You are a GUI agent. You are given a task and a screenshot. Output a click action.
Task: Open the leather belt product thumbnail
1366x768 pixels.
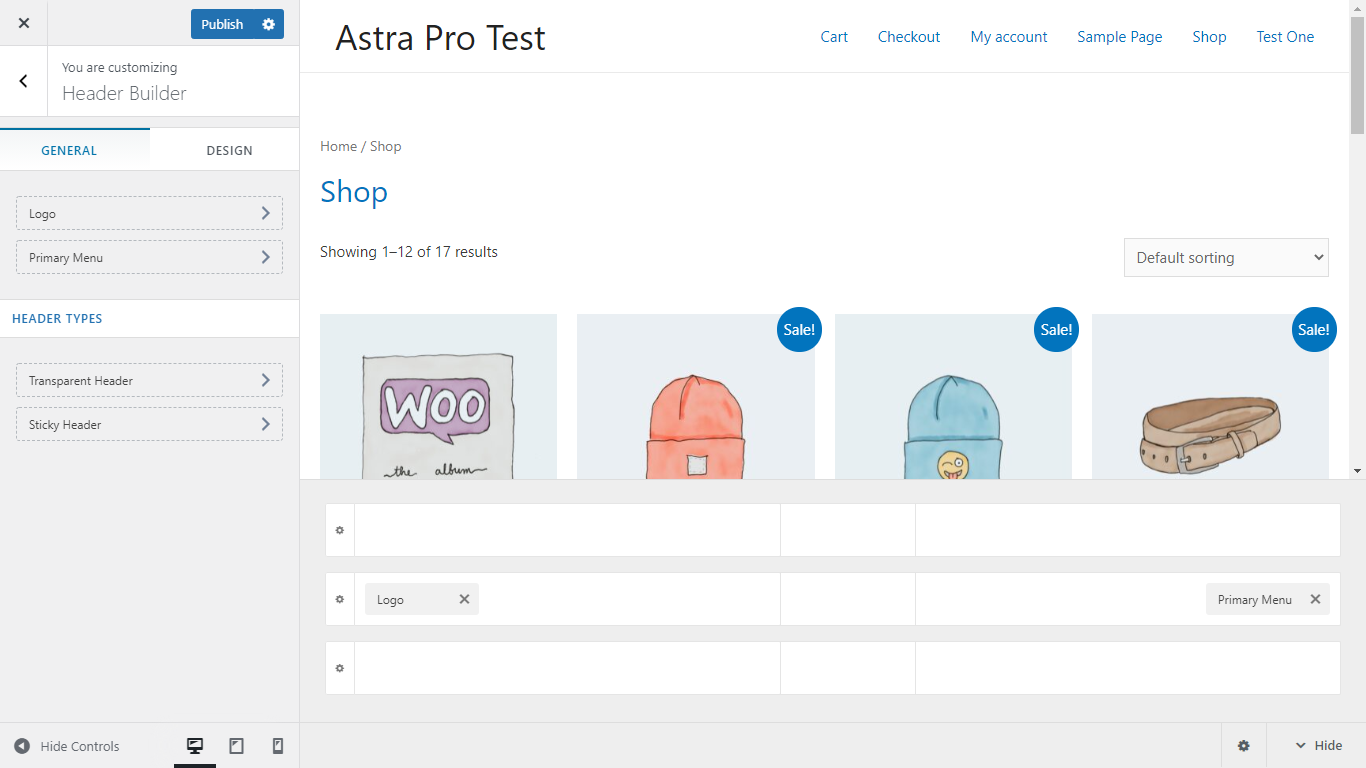[x=1210, y=396]
